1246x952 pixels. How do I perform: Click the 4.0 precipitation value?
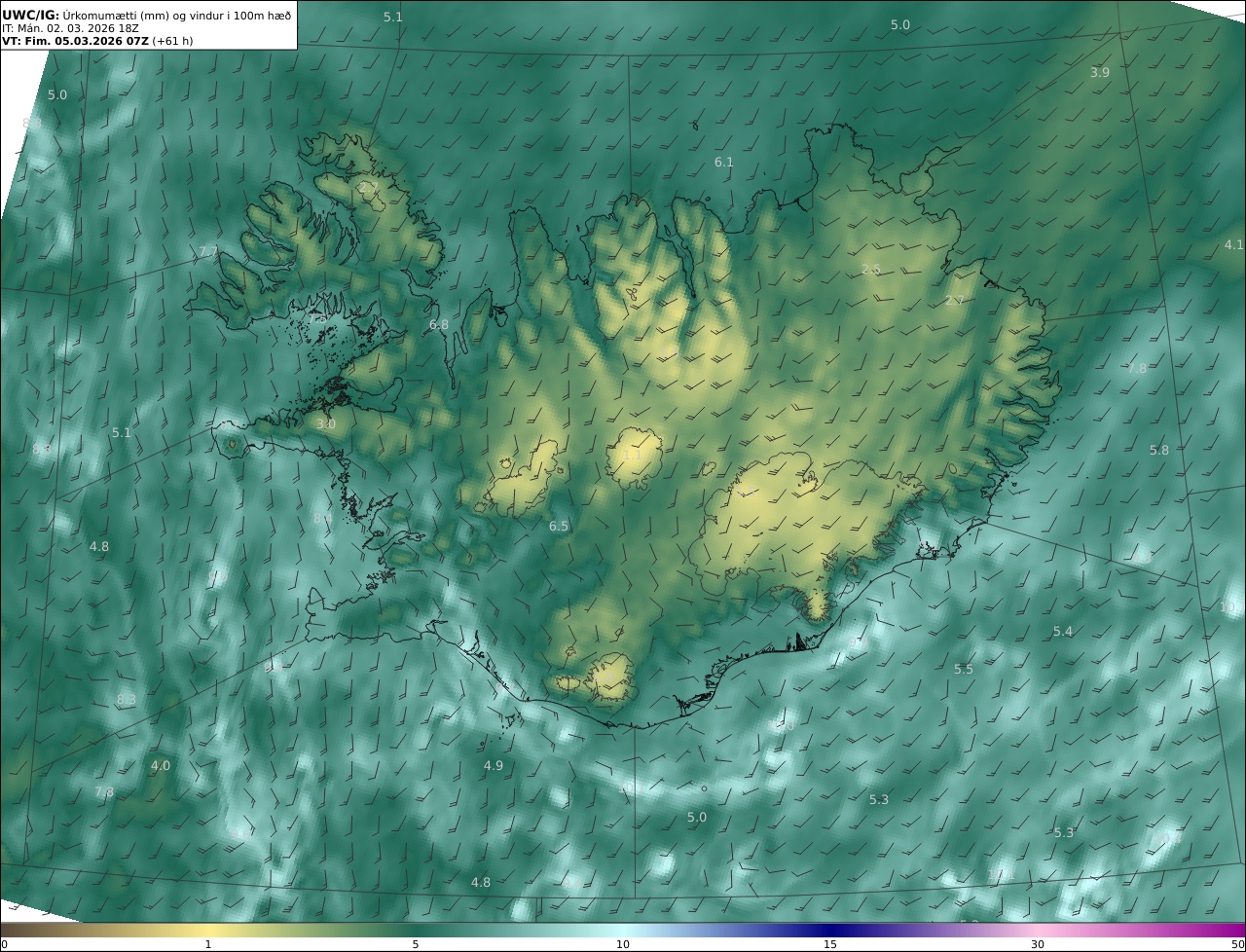tap(160, 766)
